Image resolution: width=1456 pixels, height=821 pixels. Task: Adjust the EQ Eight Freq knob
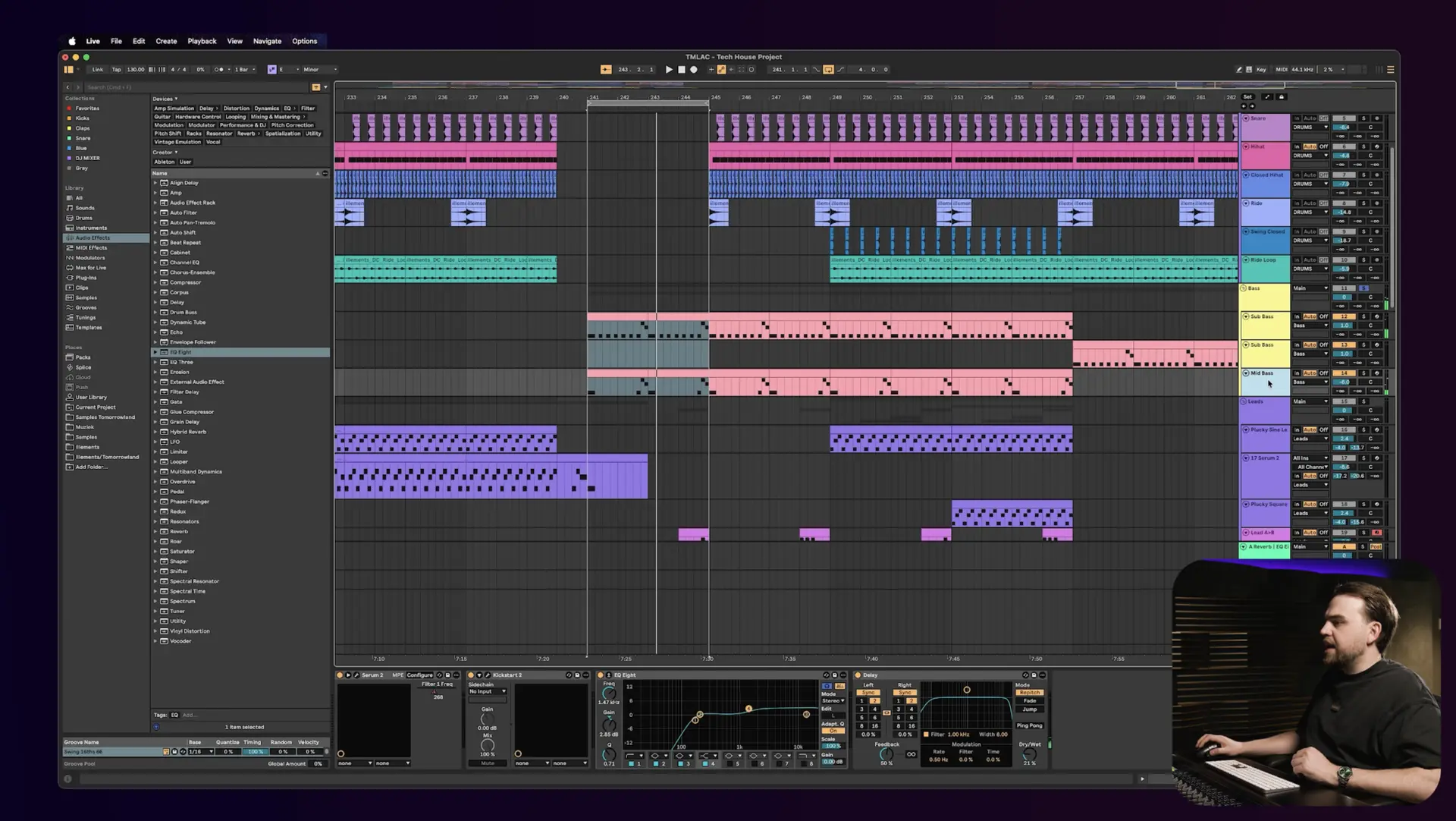click(609, 694)
